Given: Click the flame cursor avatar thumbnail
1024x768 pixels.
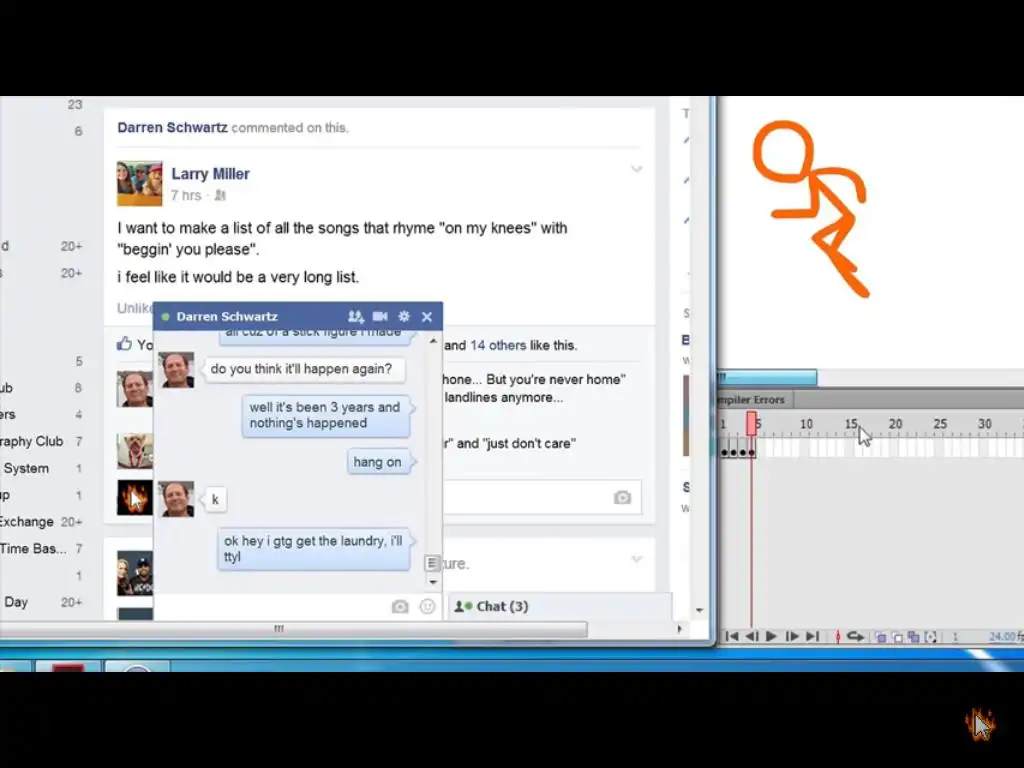Looking at the screenshot, I should pyautogui.click(x=135, y=498).
